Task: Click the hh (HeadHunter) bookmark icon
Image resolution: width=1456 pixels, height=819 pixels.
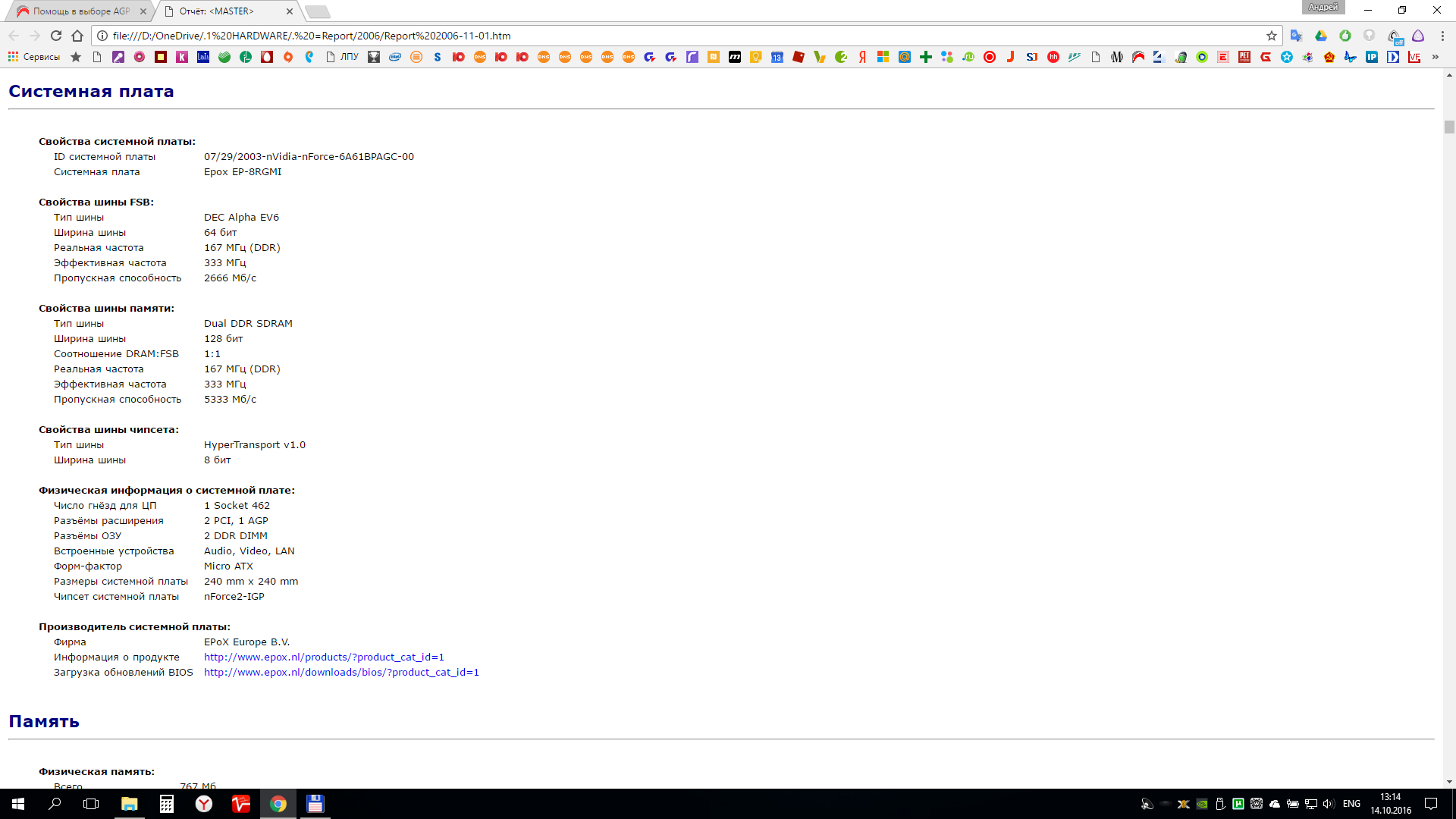Action: click(1053, 57)
